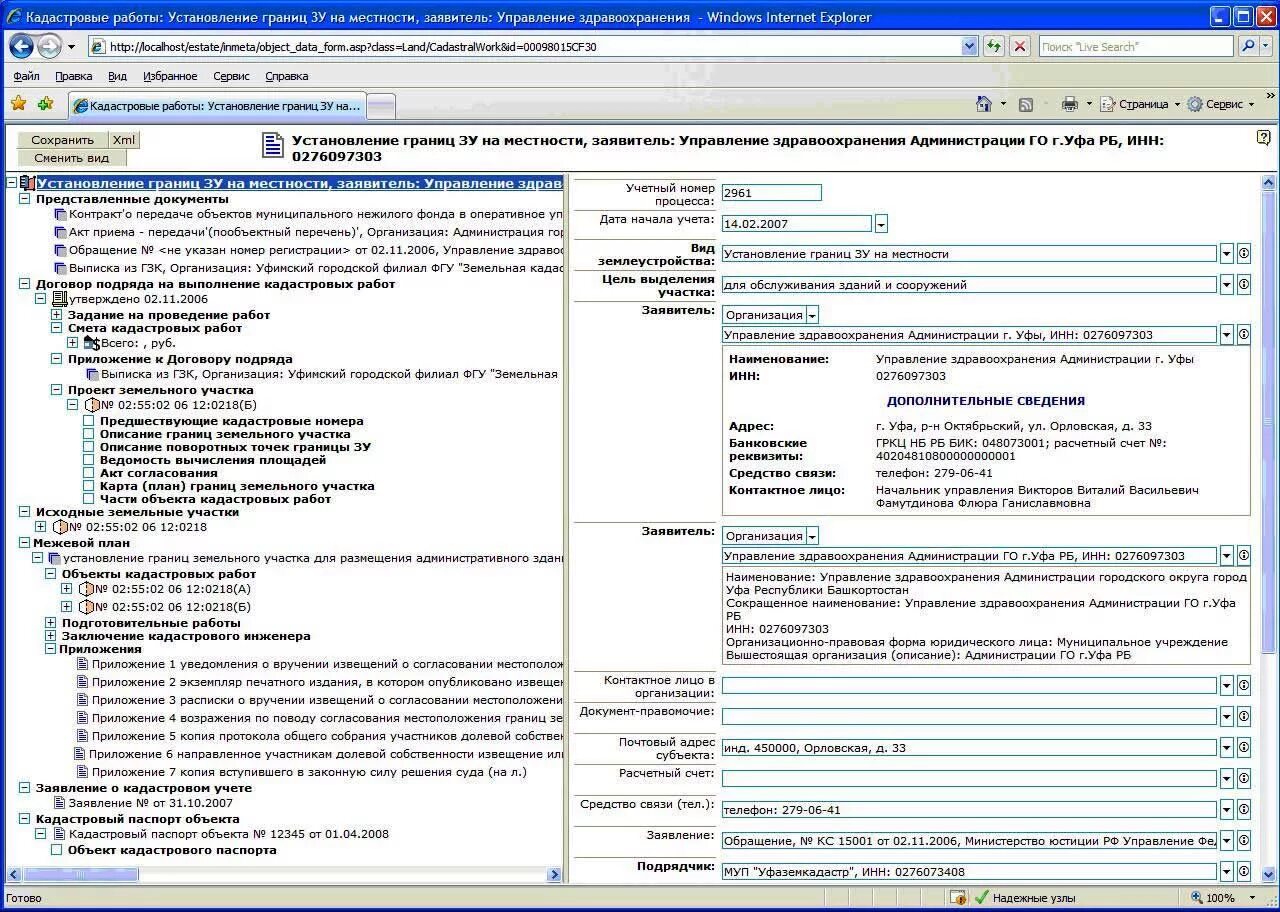Open the 'Вид землеустройства' dropdown arrow
1280x912 pixels.
tap(1227, 254)
